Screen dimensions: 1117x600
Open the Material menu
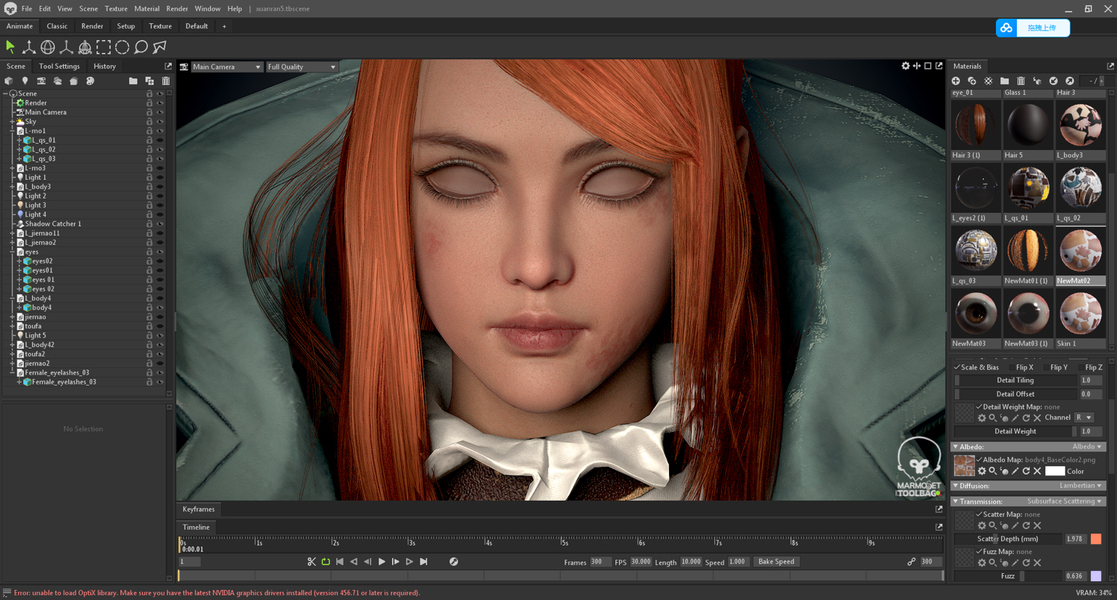click(x=147, y=9)
